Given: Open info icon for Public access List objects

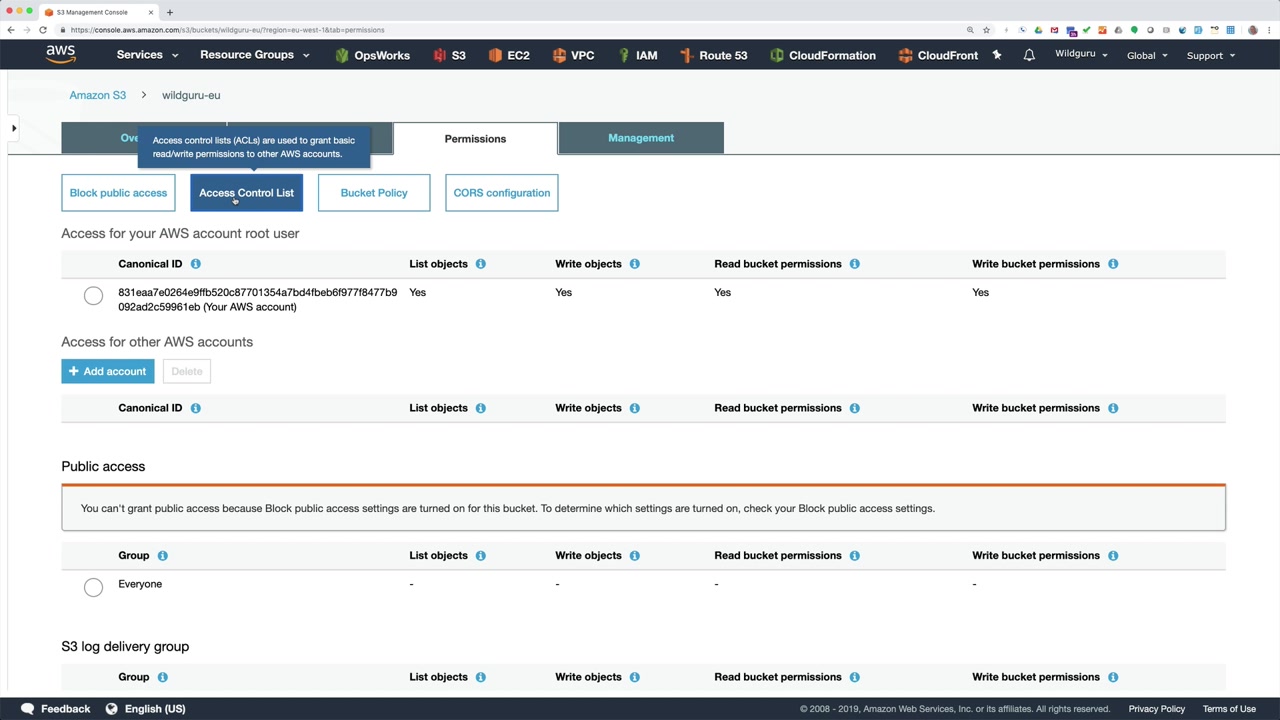Looking at the screenshot, I should (481, 556).
